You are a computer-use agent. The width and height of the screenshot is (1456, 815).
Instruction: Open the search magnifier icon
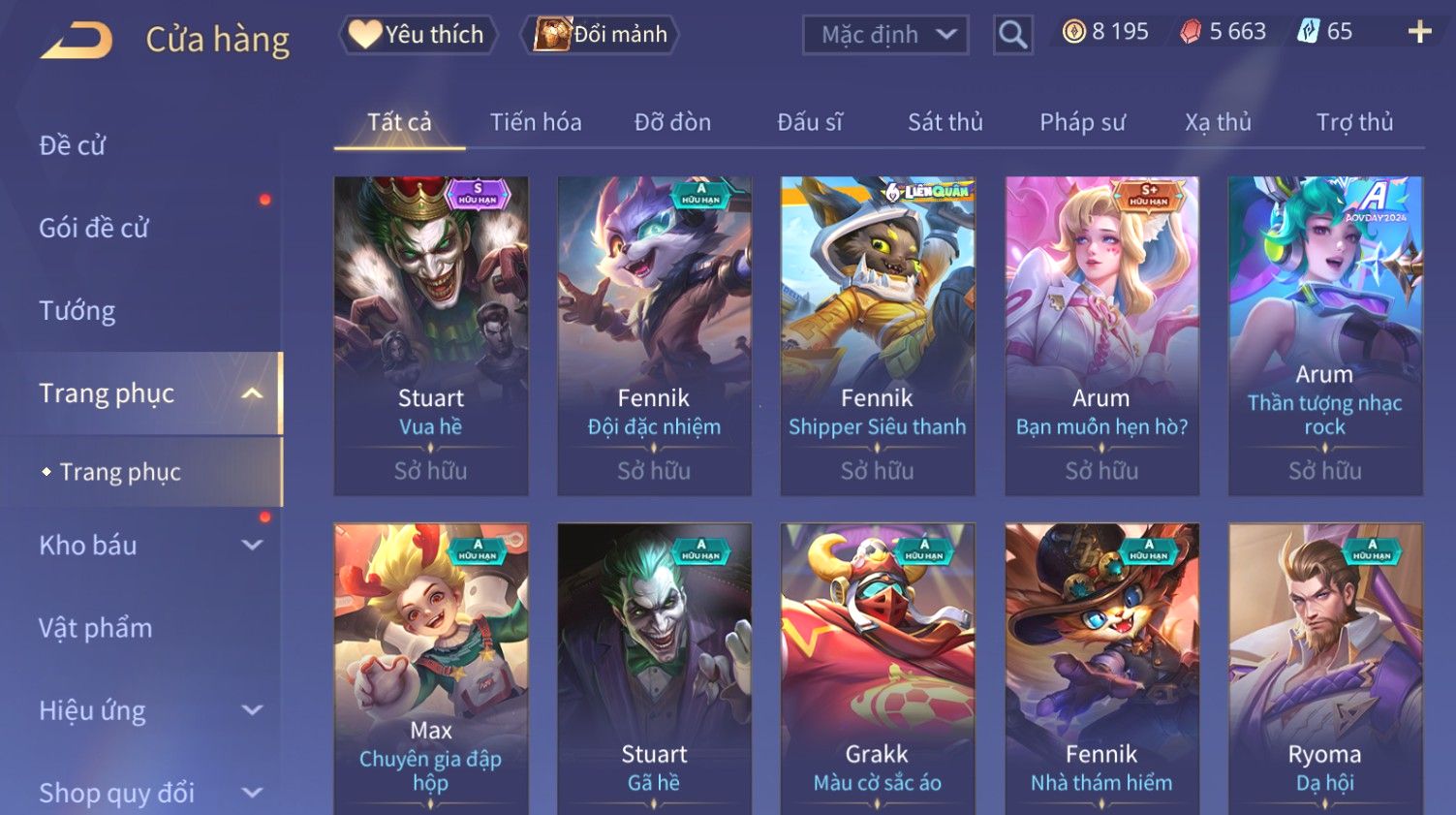tap(1013, 35)
